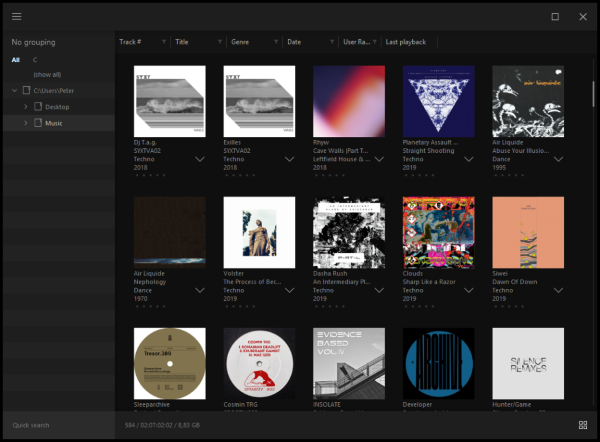Click the filter icon on Track # column
Viewport: 600px width, 442px height.
[163, 42]
